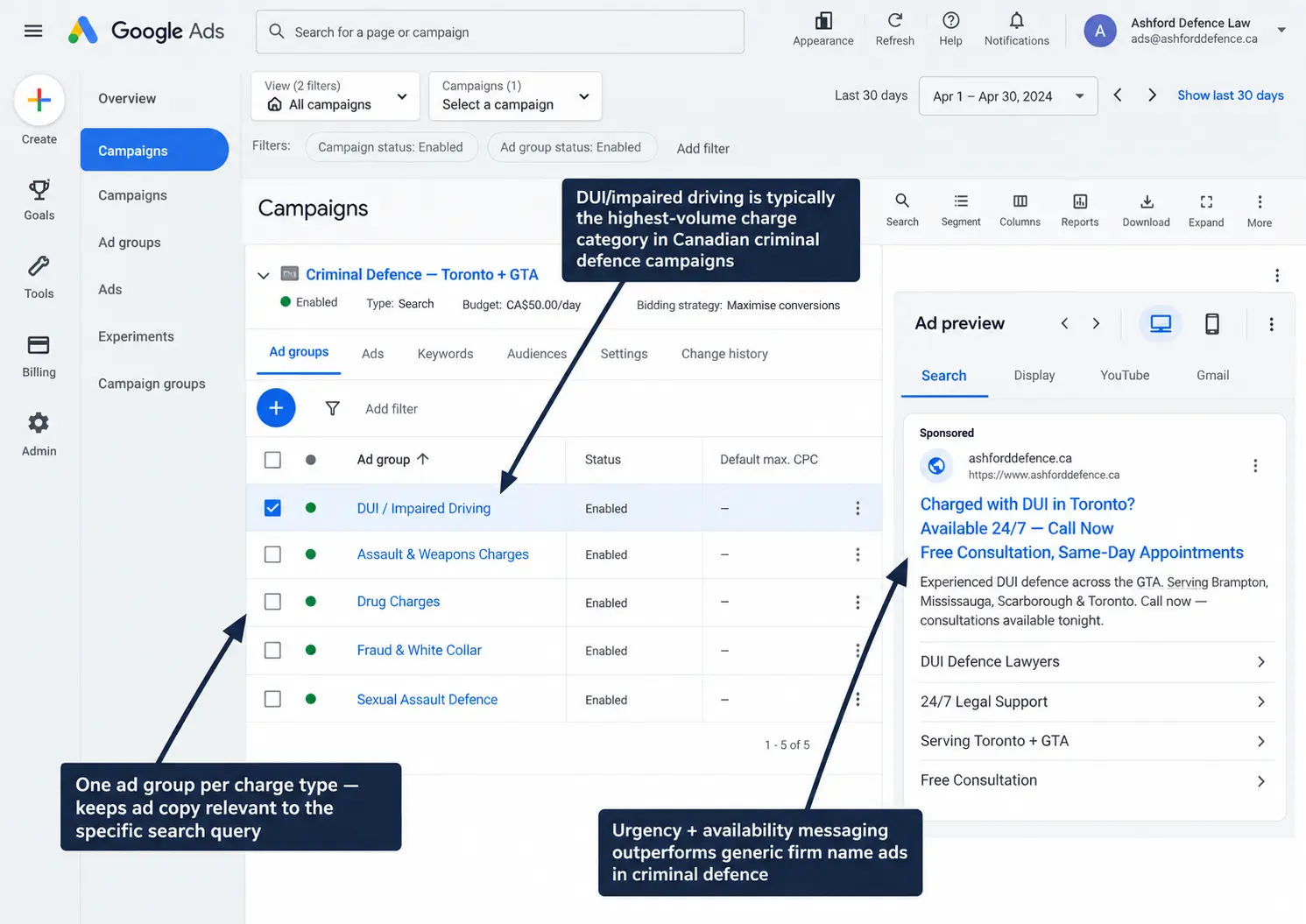Collapse the Criminal Defence campaign chevron
1306x924 pixels.
263,275
